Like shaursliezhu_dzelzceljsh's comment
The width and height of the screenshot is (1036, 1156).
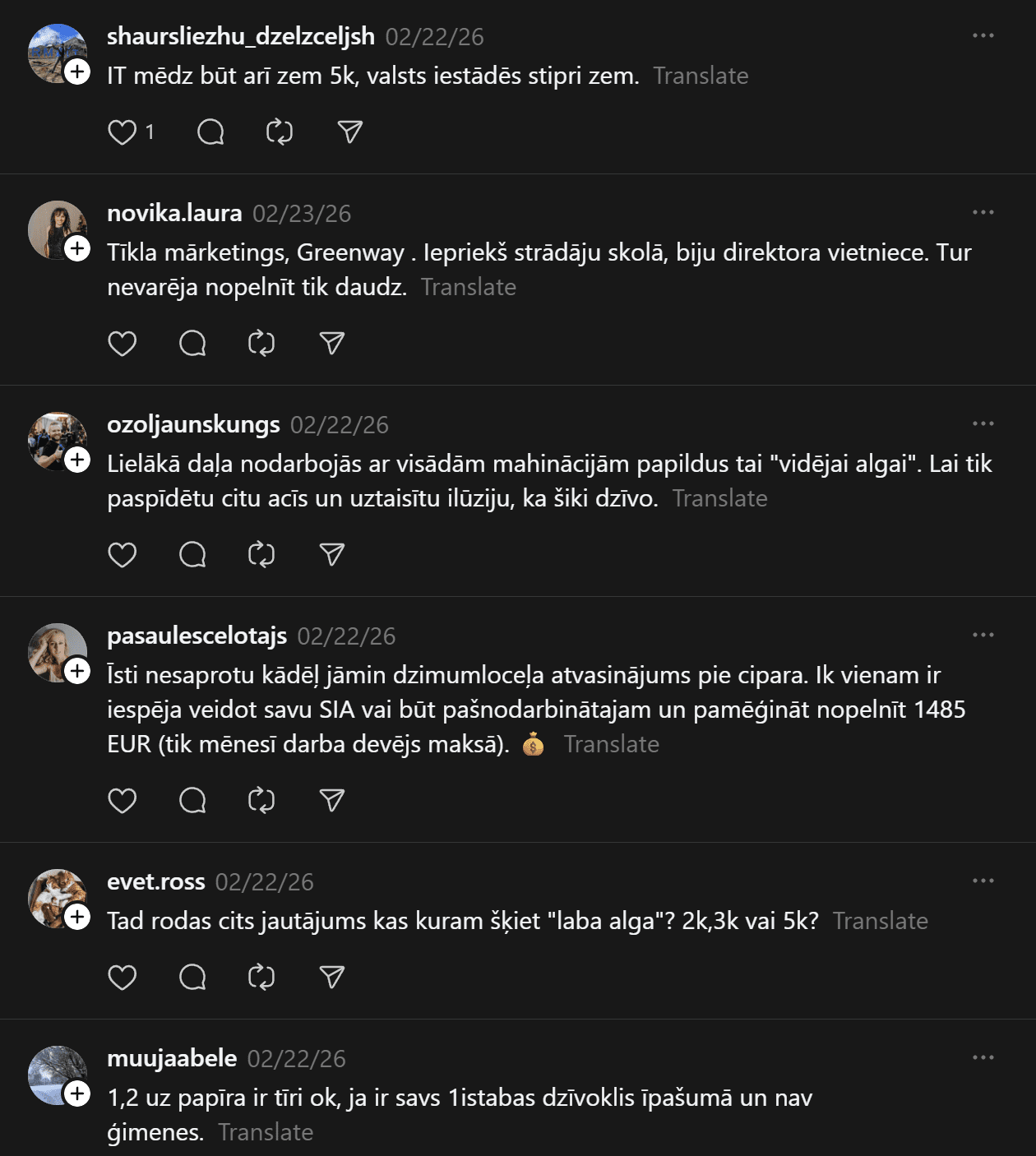(123, 132)
